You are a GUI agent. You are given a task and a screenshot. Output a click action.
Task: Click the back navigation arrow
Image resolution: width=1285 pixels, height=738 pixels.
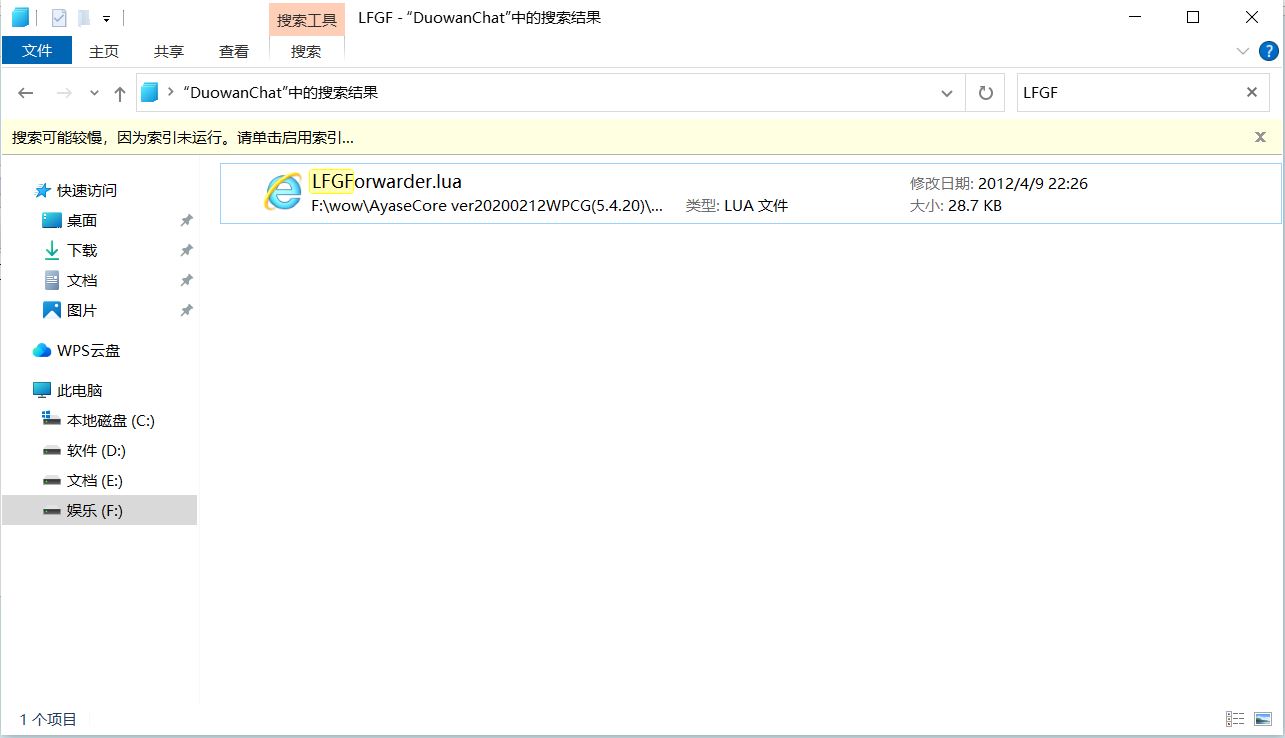coord(26,93)
